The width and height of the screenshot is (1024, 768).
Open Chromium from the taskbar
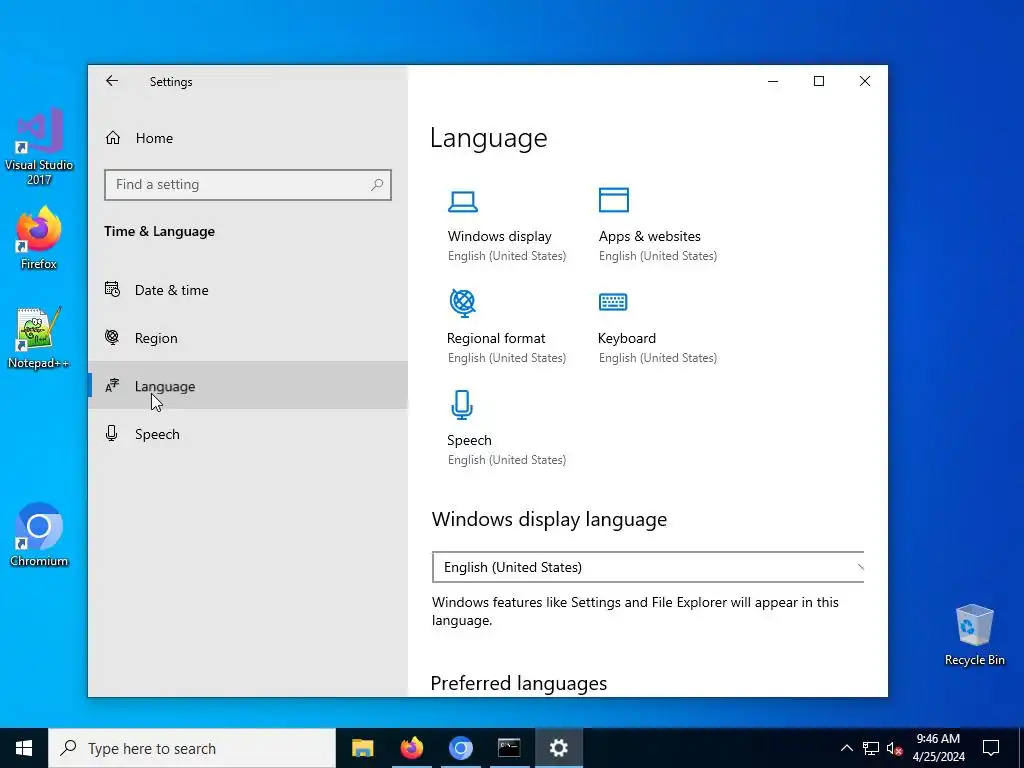coord(460,748)
